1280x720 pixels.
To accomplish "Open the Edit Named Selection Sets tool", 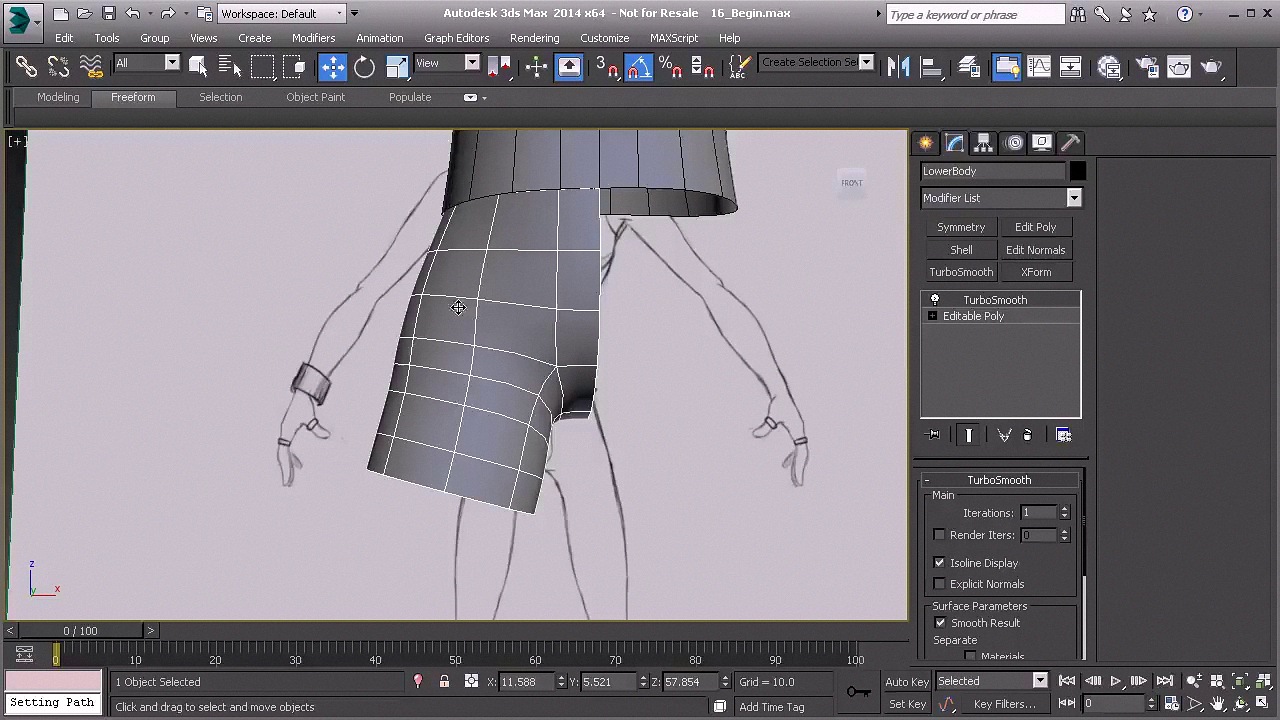I will (739, 67).
